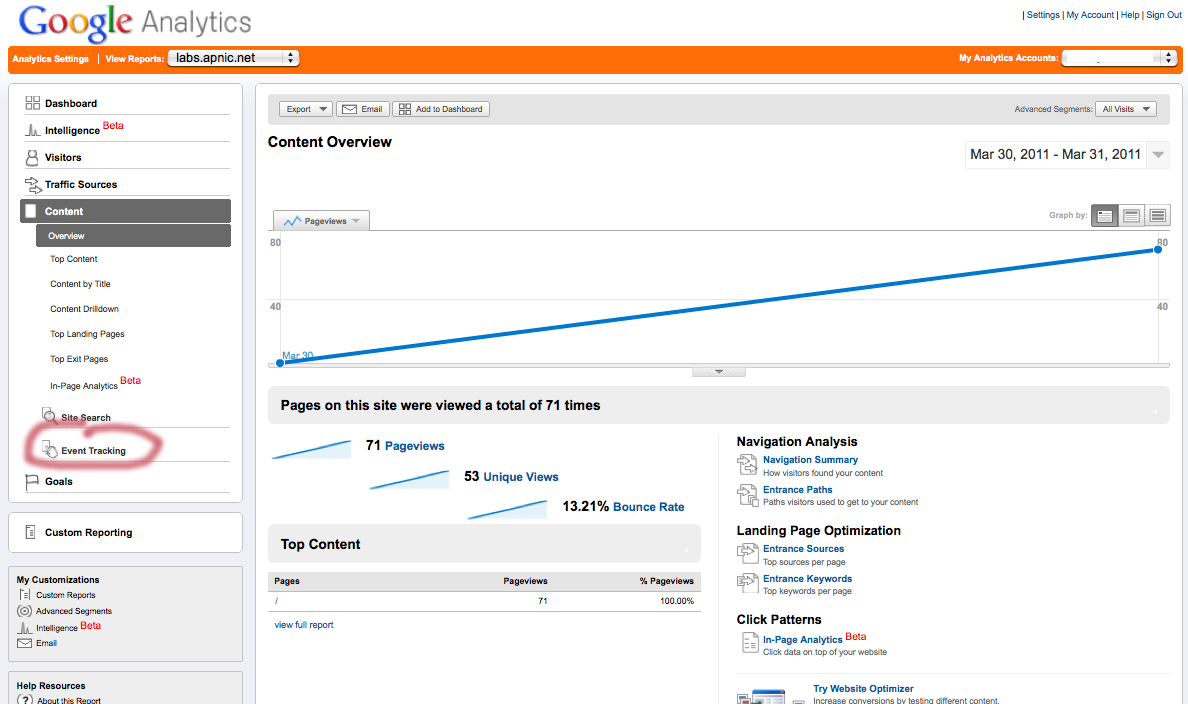1188x704 pixels.
Task: Click the view full report link
Action: click(x=304, y=625)
